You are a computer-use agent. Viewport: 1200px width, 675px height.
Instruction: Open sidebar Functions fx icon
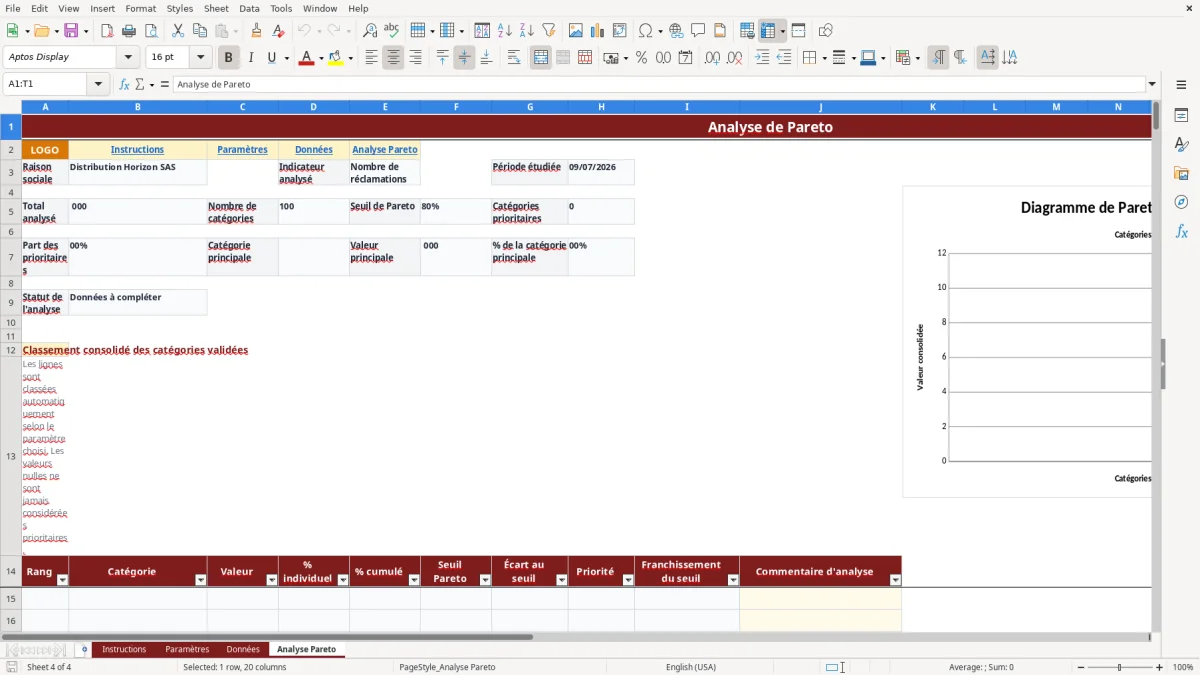1181,231
